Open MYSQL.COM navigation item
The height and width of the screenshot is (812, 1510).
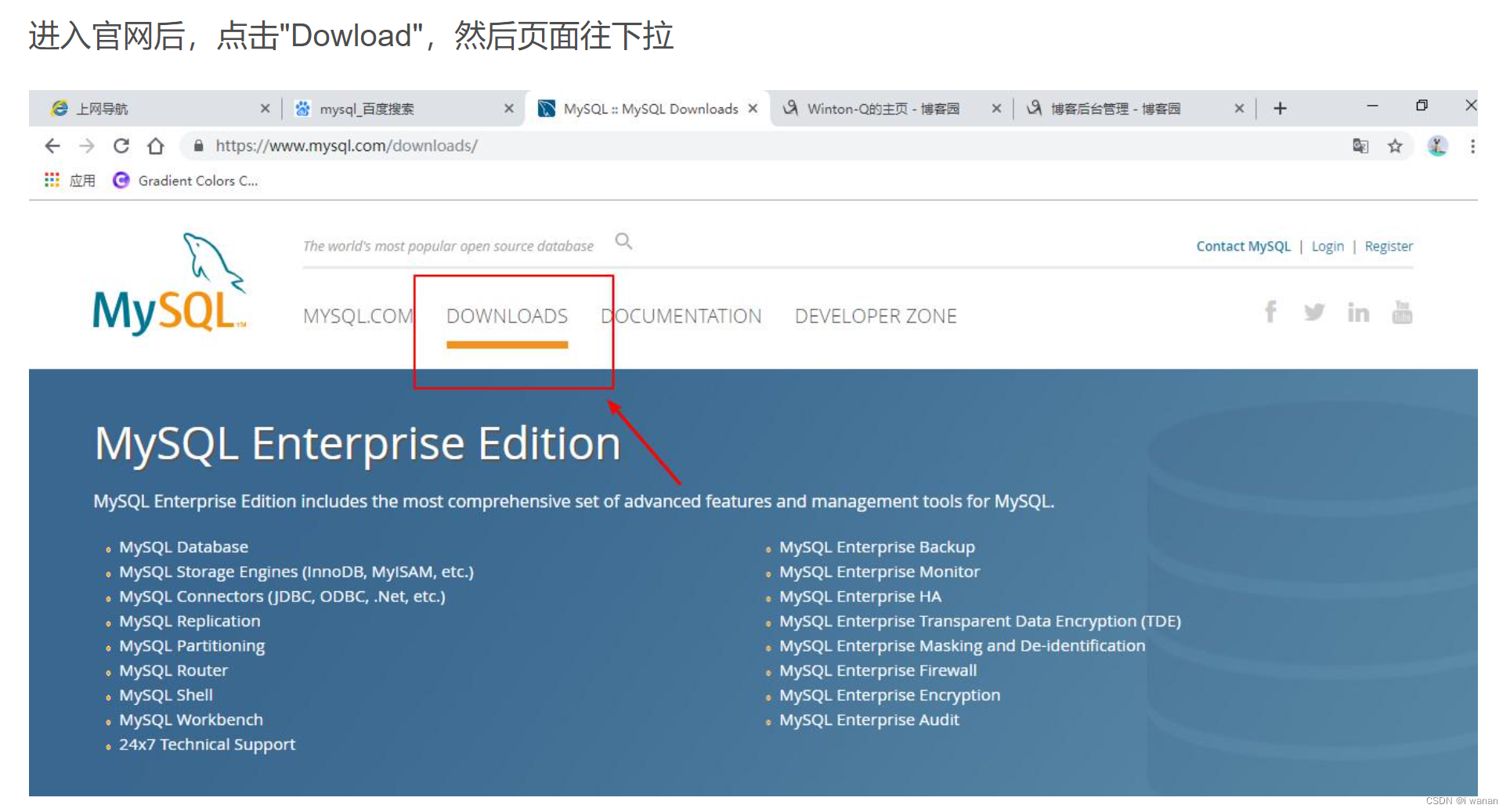coord(358,316)
